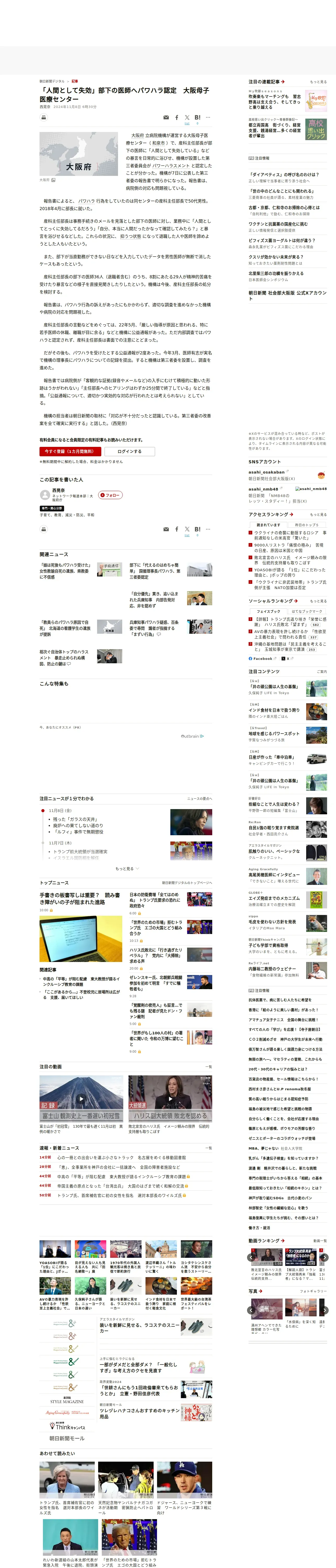
Task: Open ニュースの要点へ link
Action: 199,799
